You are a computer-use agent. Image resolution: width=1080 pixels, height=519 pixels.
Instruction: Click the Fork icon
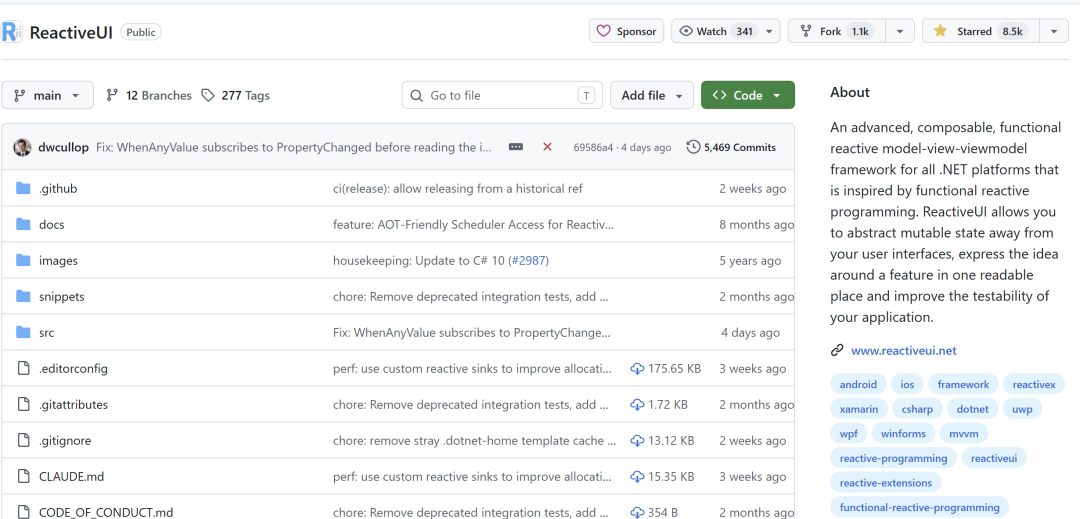click(x=805, y=32)
